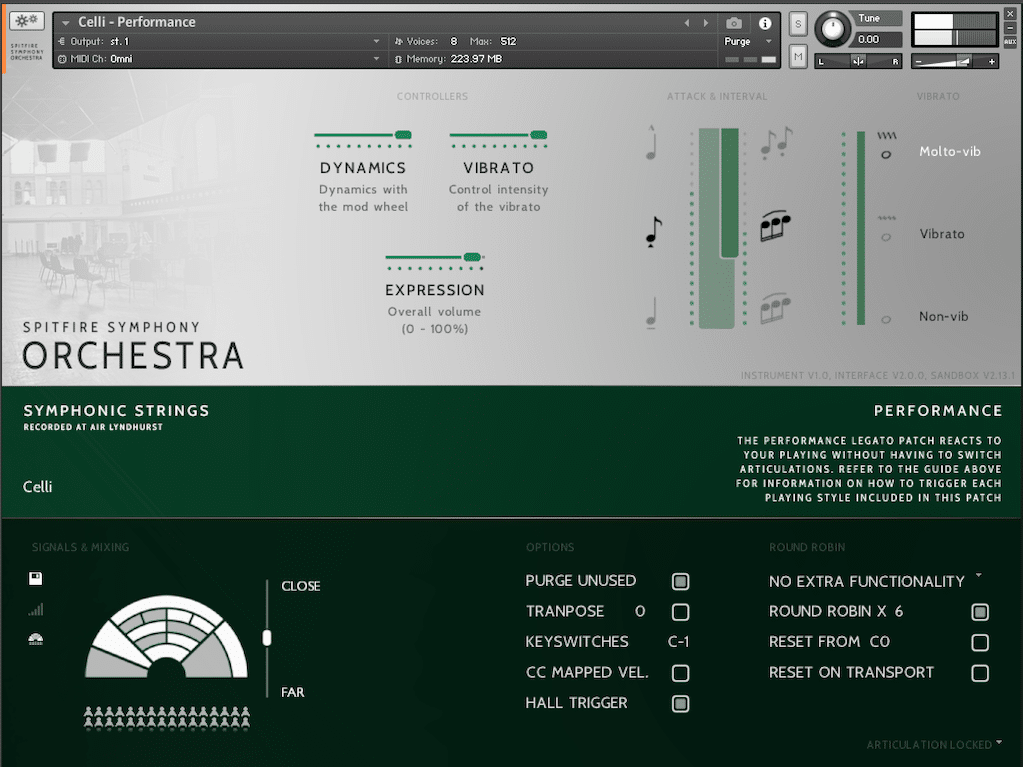This screenshot has width=1023, height=767.
Task: Click the Max voices value 512
Action: click(508, 41)
